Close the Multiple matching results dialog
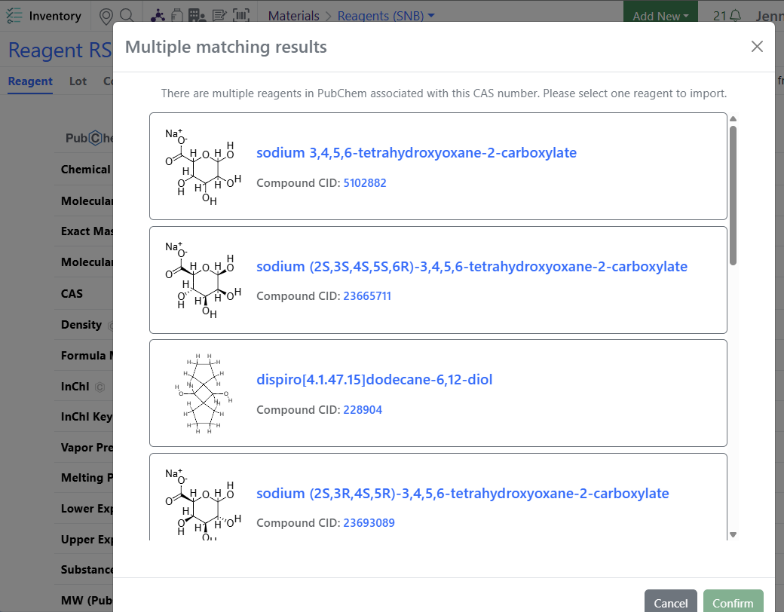Viewport: 784px width, 612px height. click(757, 46)
